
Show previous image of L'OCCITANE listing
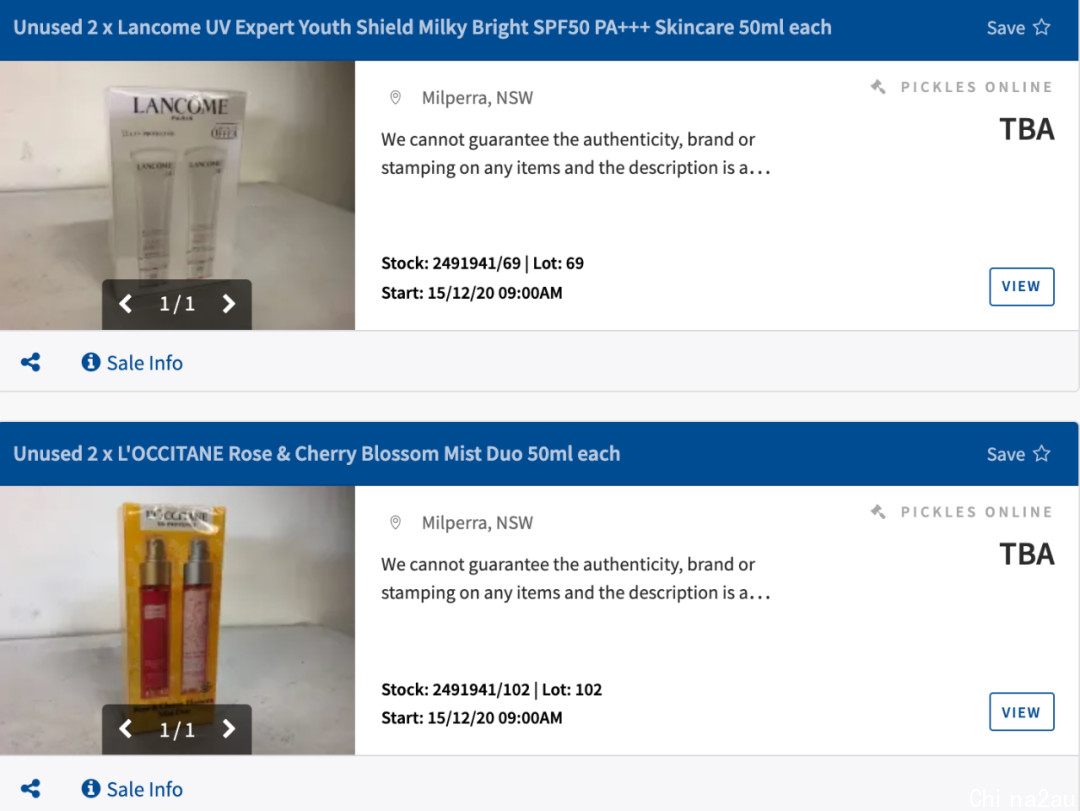coord(125,729)
